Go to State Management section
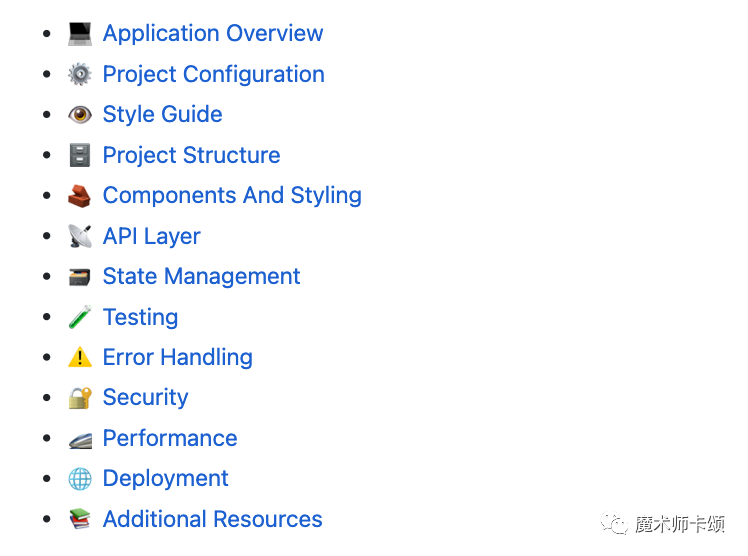The height and width of the screenshot is (556, 748). point(201,277)
